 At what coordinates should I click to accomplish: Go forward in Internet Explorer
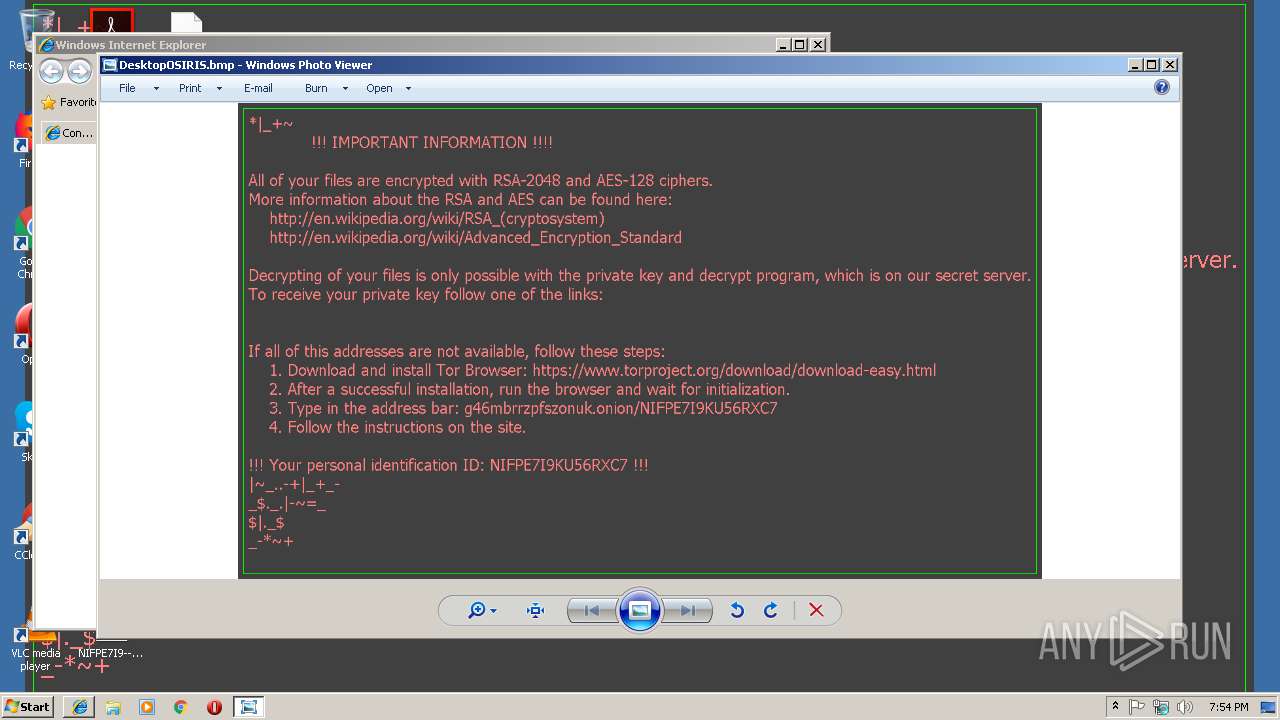79,72
